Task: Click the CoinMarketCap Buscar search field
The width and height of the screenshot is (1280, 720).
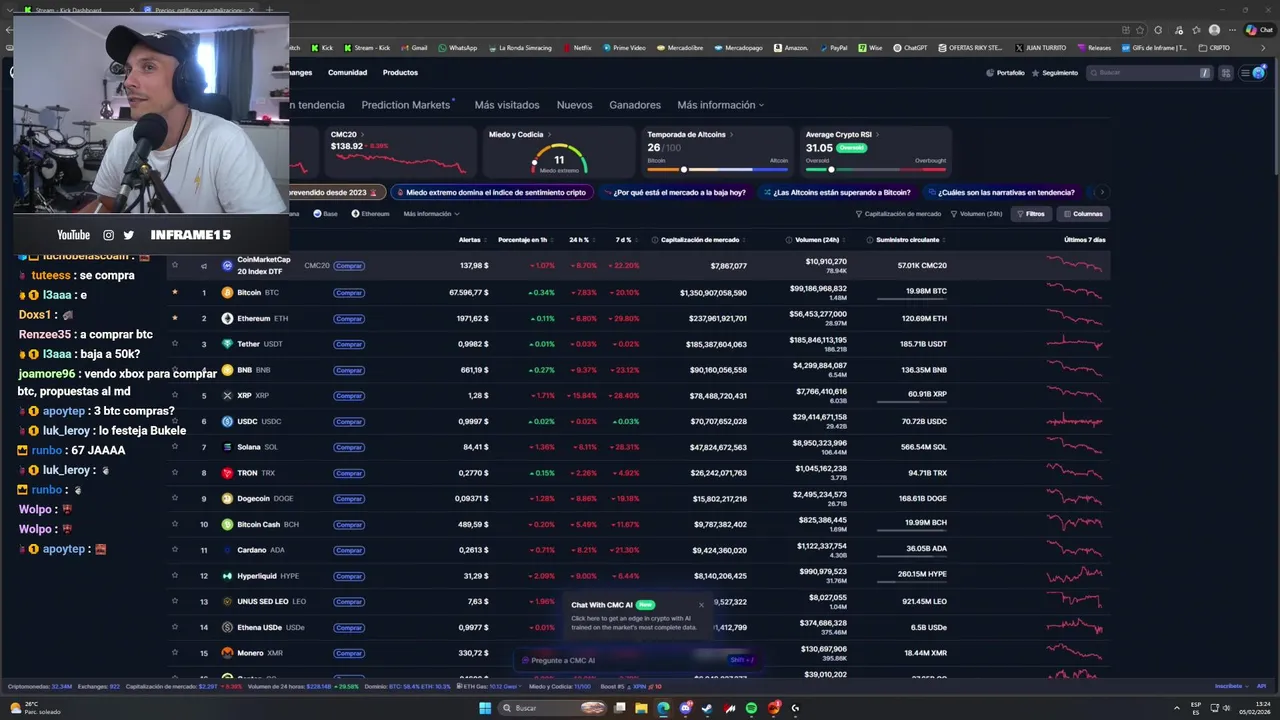Action: 1150,73
